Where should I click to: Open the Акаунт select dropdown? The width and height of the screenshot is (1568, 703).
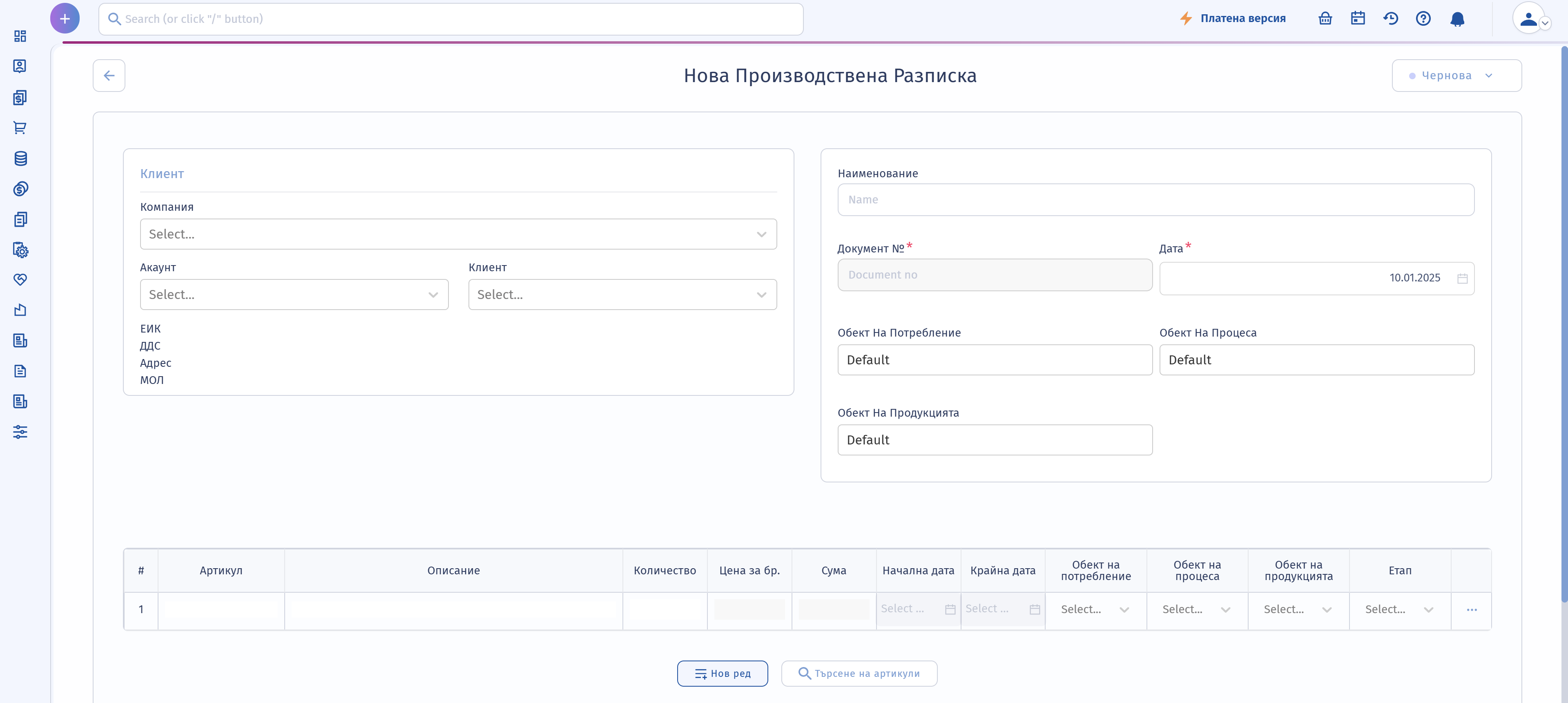(294, 295)
